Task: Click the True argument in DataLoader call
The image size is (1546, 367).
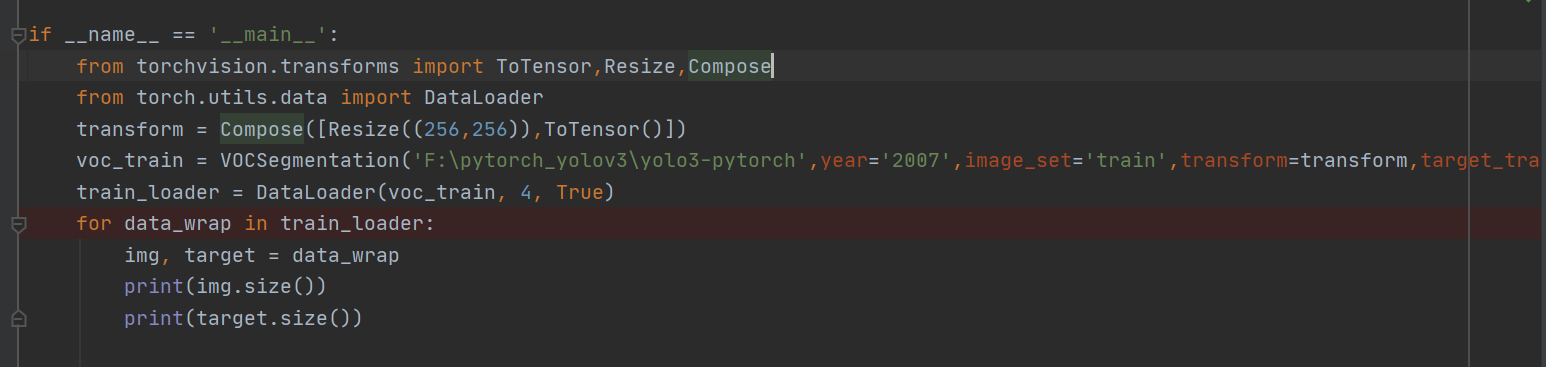Action: point(580,193)
